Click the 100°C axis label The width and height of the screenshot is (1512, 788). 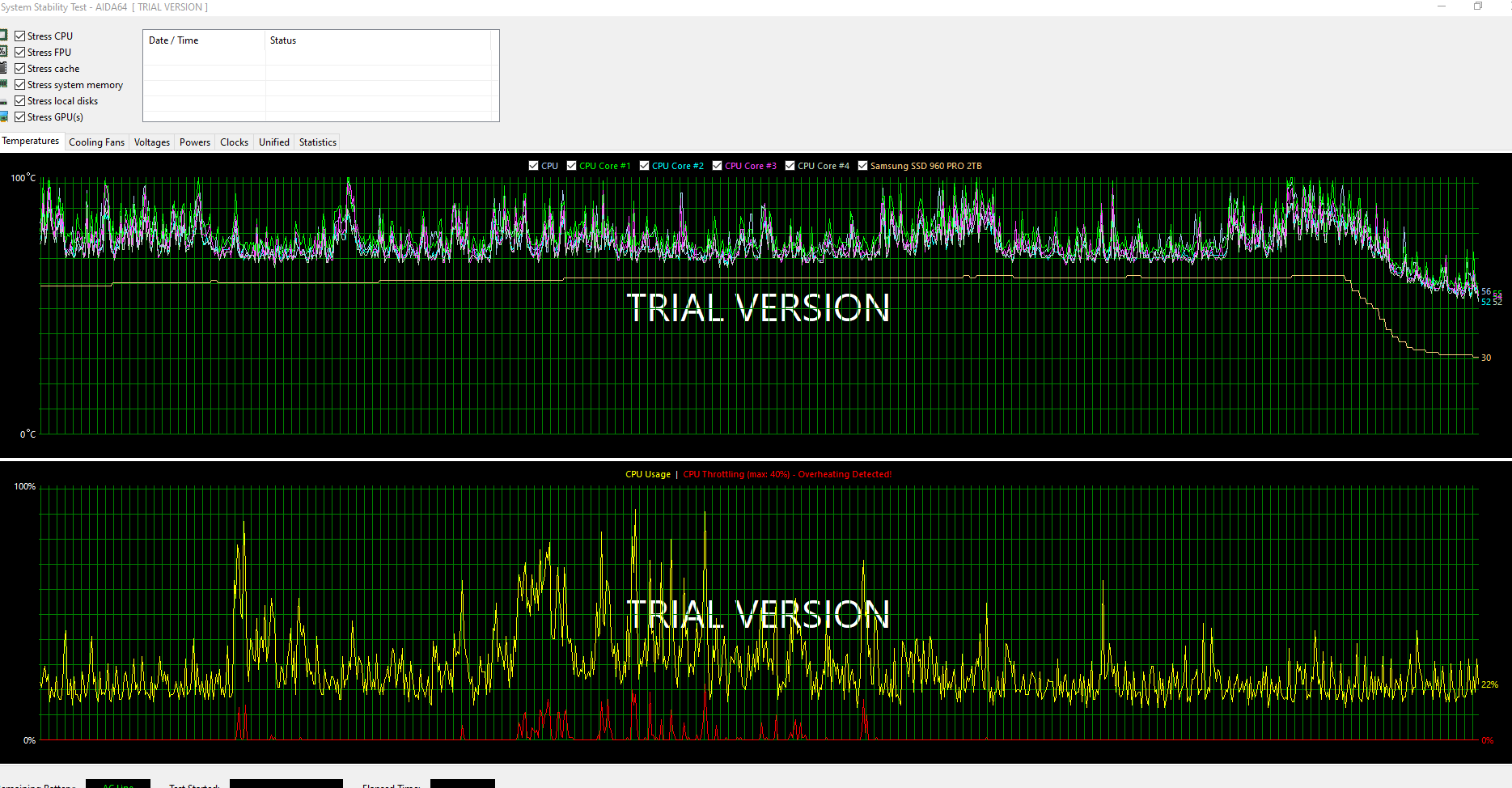coord(23,177)
